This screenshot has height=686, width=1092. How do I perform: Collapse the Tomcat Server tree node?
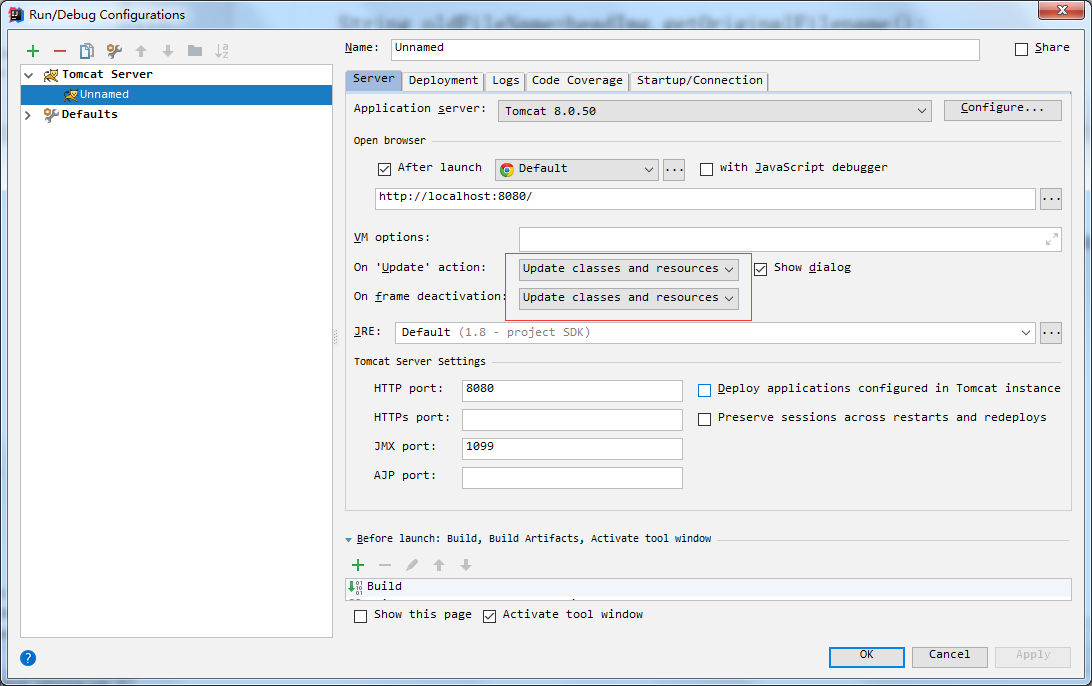(x=29, y=75)
